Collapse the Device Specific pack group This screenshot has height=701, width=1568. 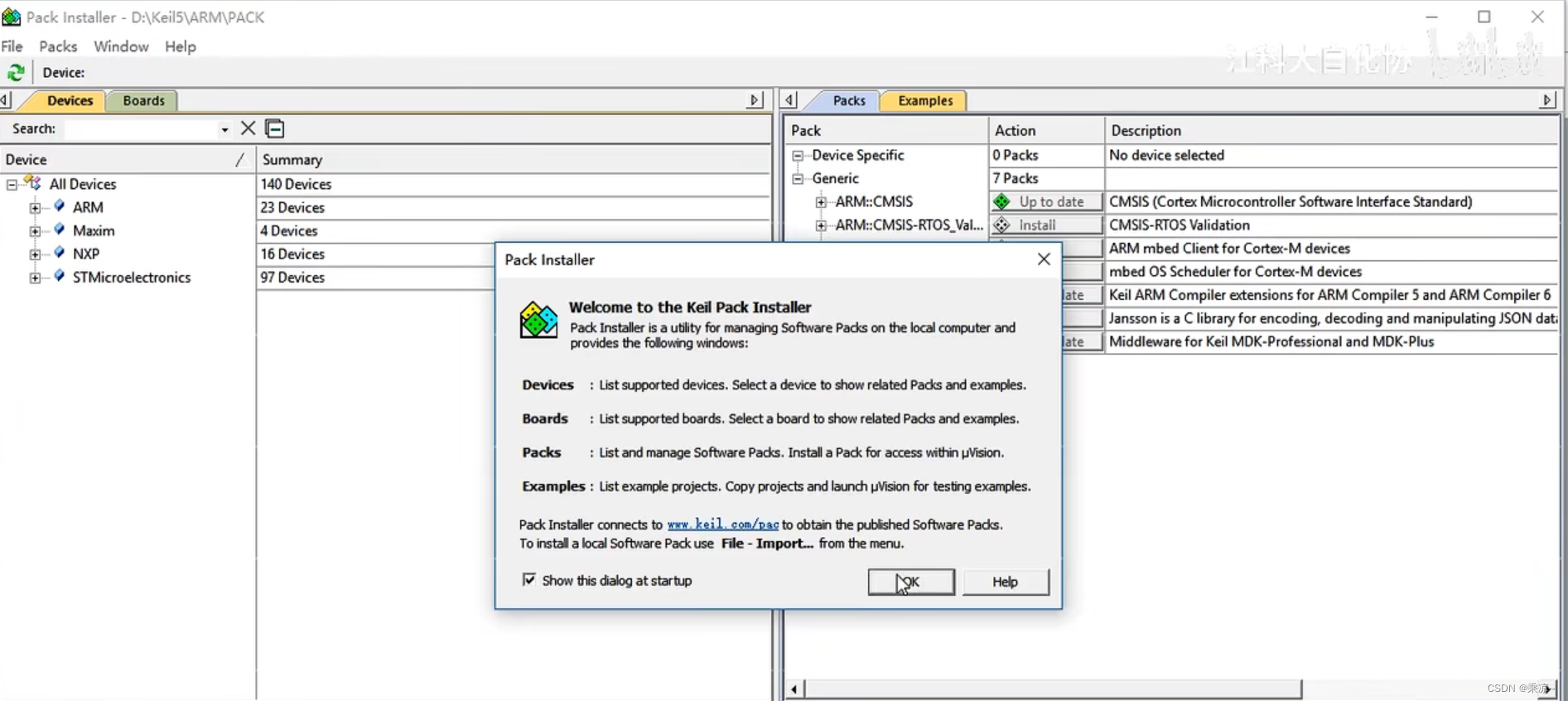click(x=798, y=155)
